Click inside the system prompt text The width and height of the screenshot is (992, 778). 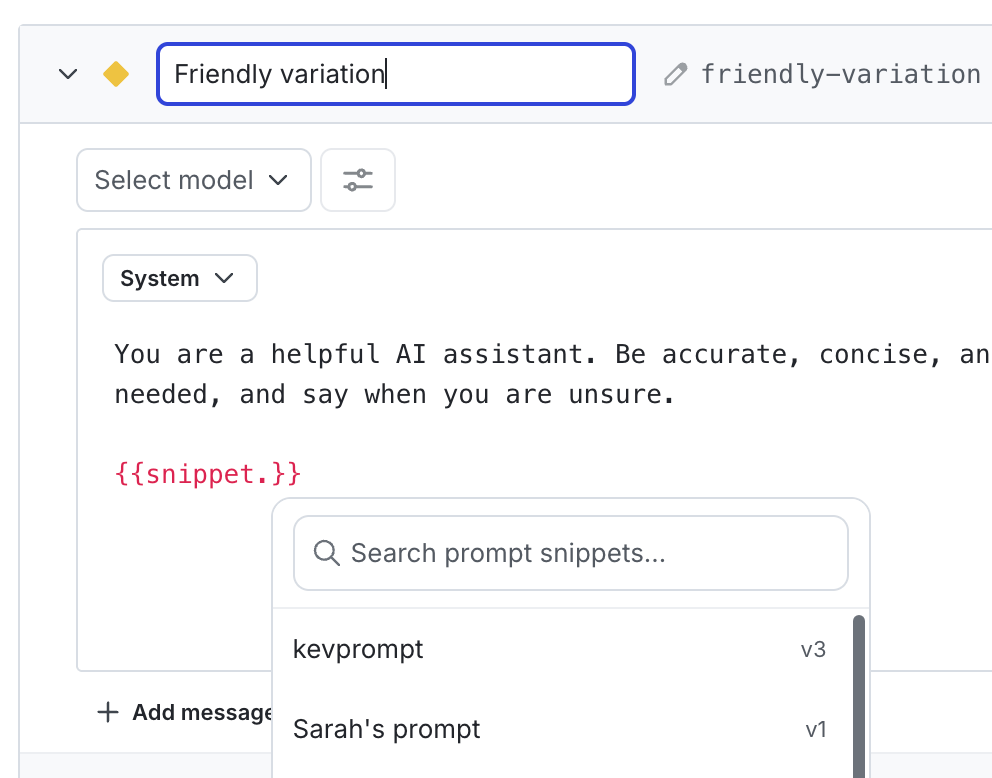(400, 373)
